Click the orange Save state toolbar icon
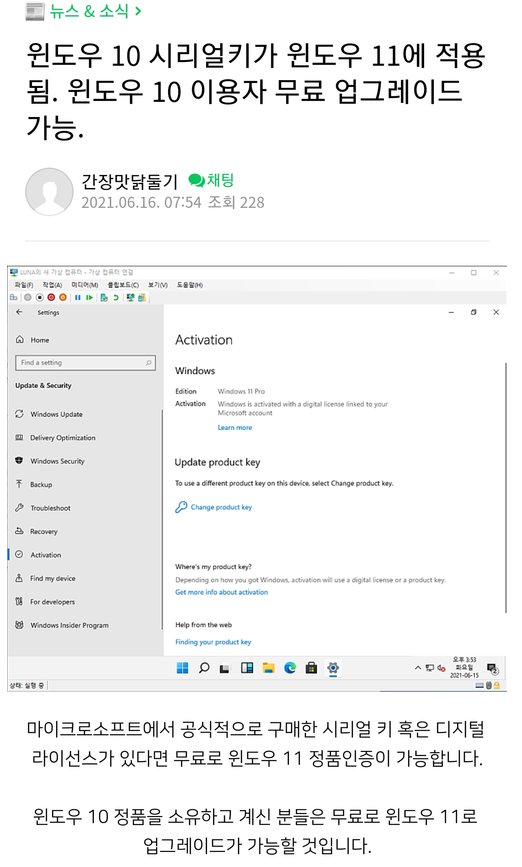 pos(62,297)
